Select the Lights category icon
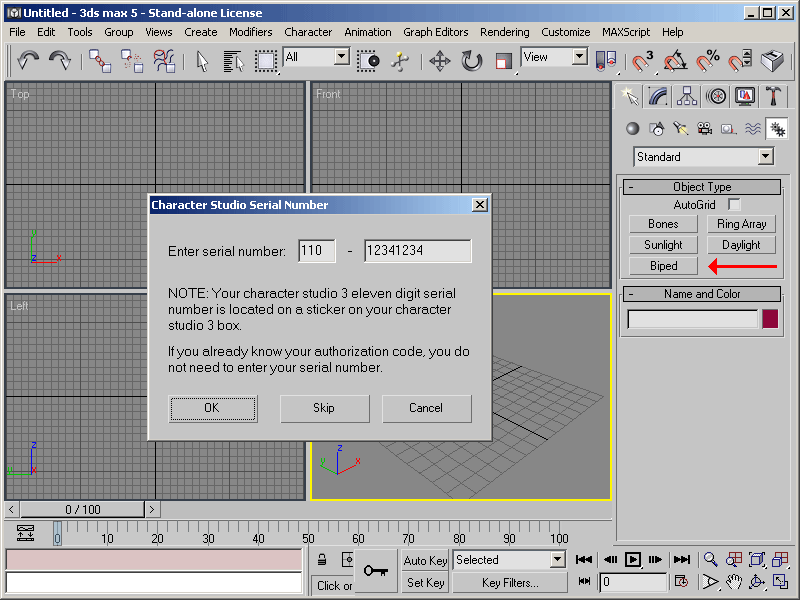 pos(681,129)
